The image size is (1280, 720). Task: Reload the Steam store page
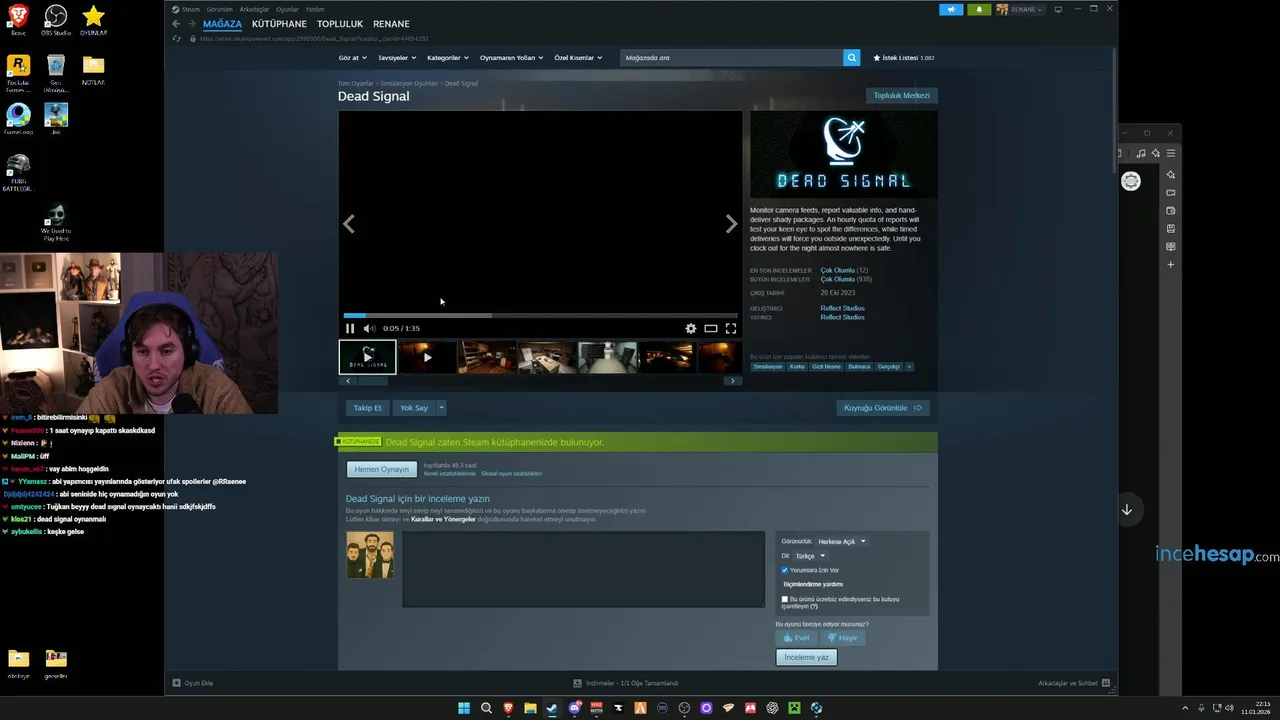coord(177,39)
